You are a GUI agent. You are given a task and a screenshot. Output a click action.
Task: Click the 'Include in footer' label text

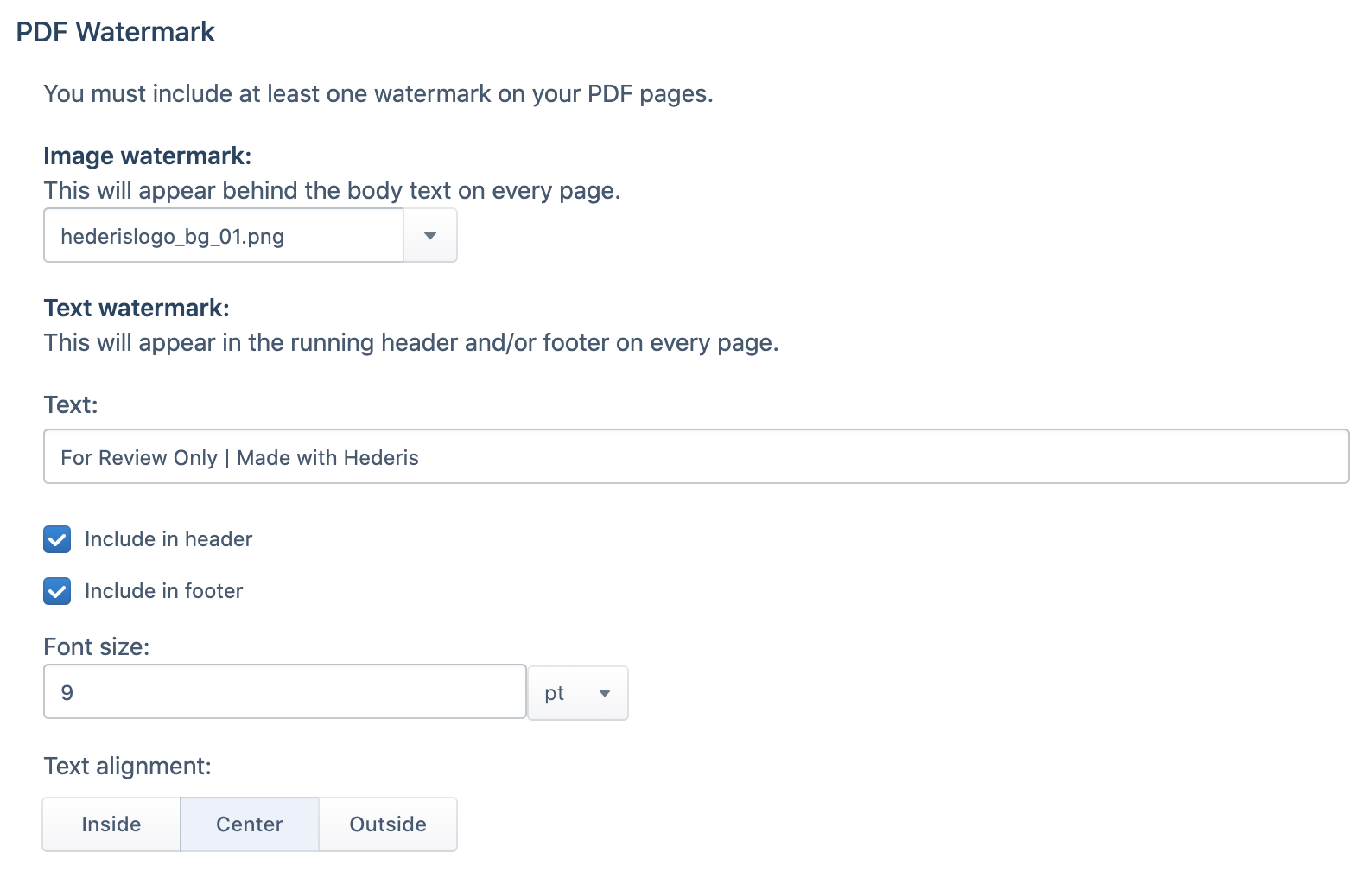click(x=164, y=591)
